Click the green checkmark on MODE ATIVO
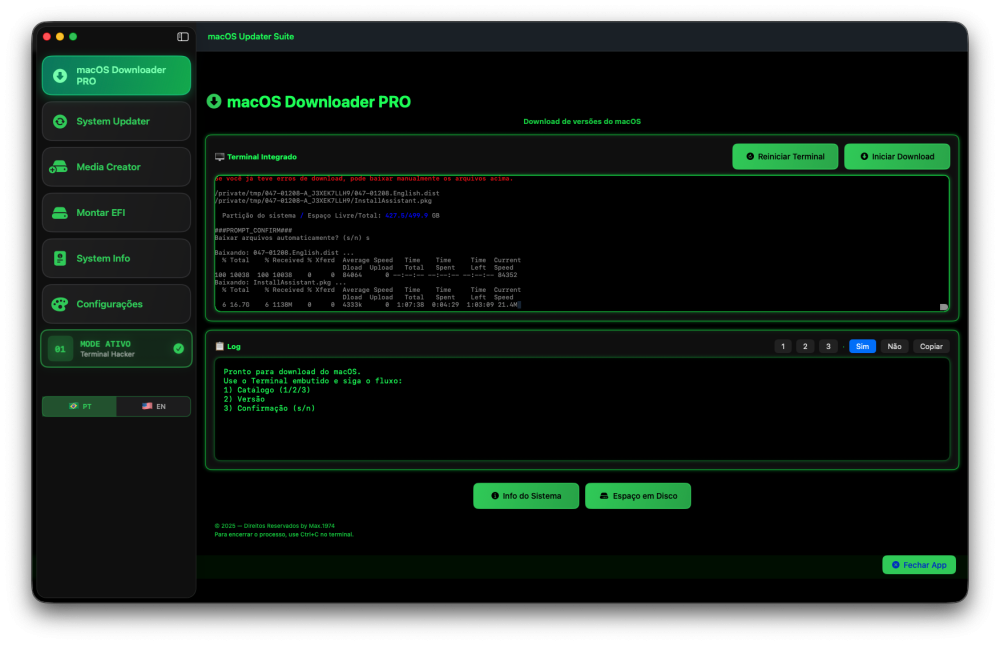The image size is (1000, 645). coord(179,348)
